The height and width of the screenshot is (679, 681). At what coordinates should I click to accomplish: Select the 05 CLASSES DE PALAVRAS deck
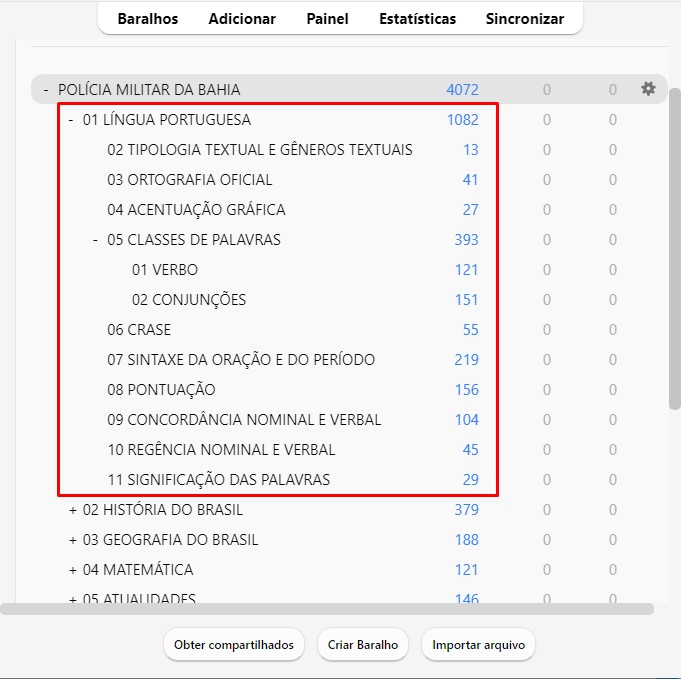pos(194,239)
